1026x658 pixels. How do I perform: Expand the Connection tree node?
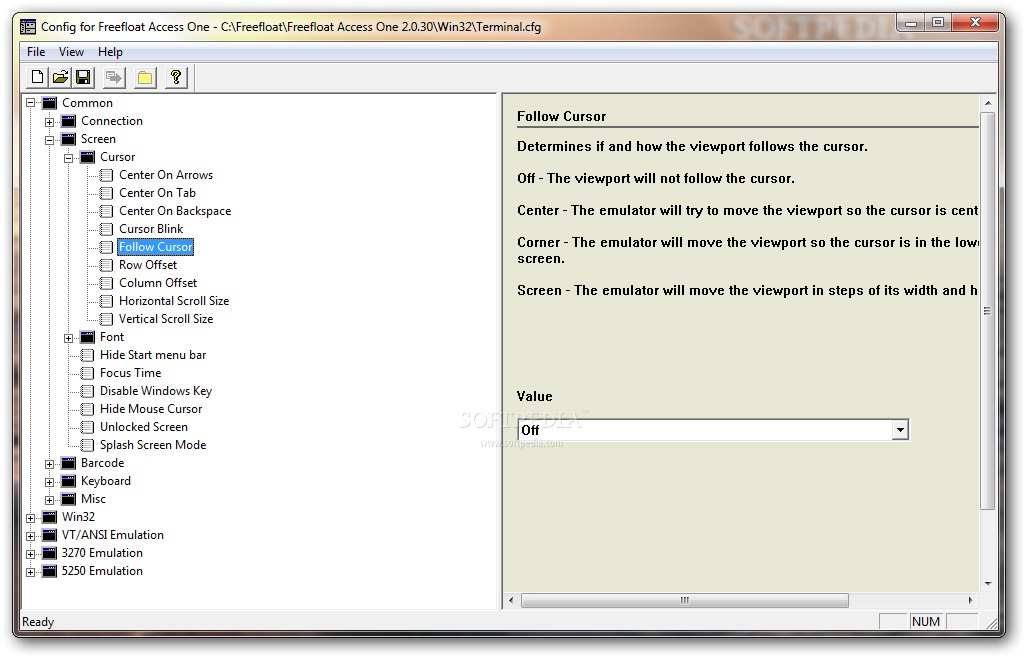[x=50, y=122]
